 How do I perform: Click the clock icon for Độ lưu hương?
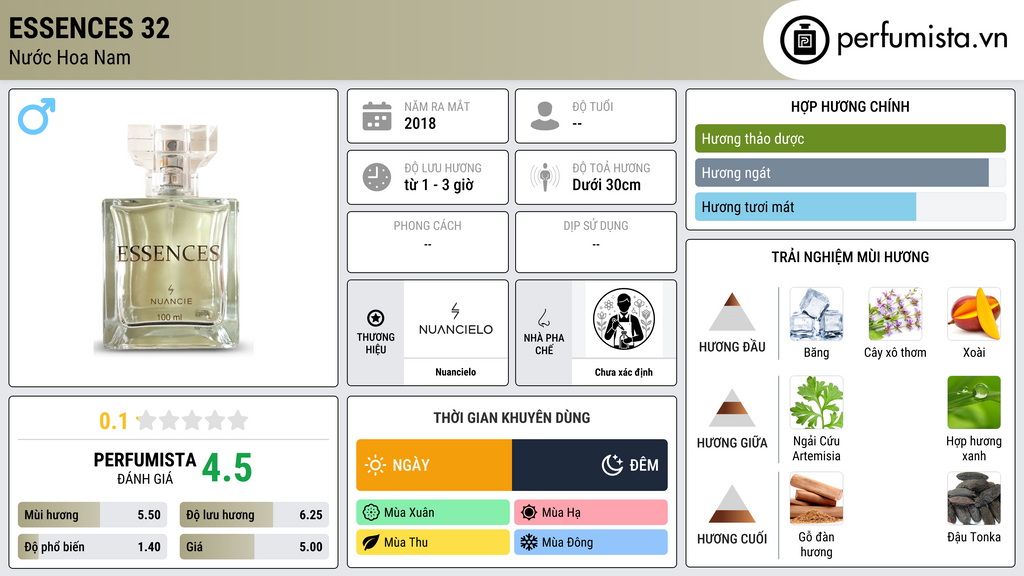click(x=377, y=177)
